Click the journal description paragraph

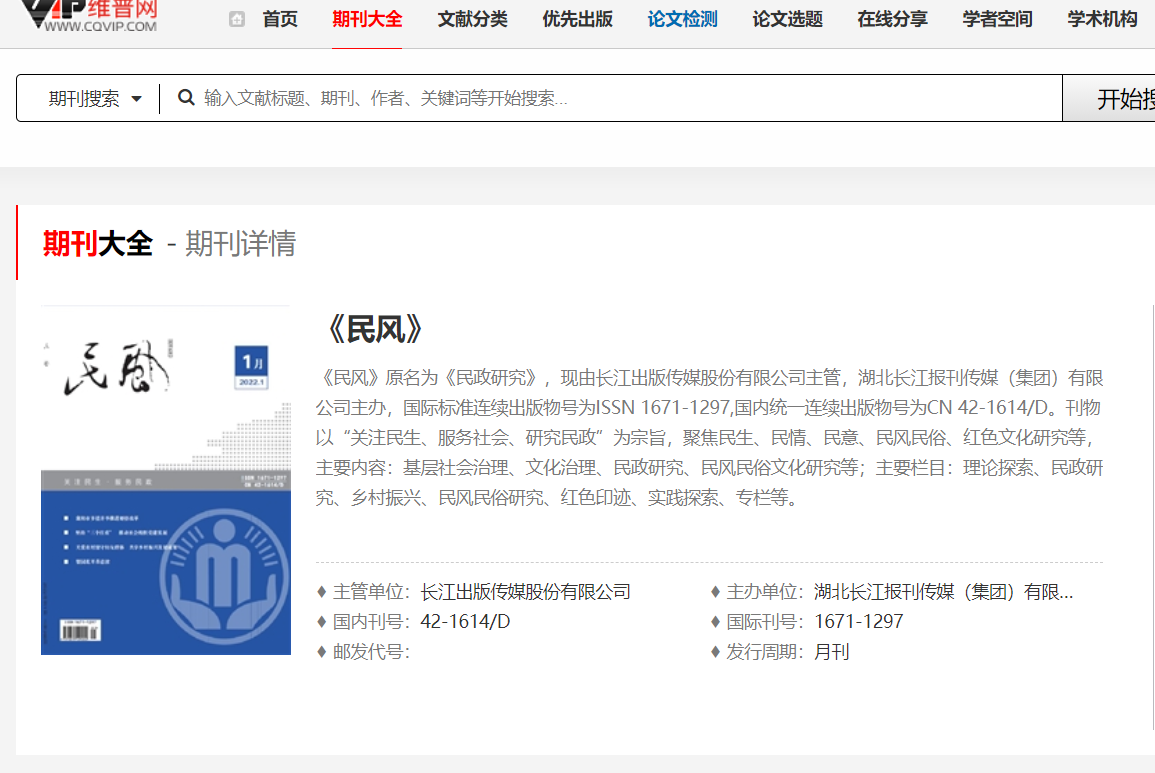709,438
